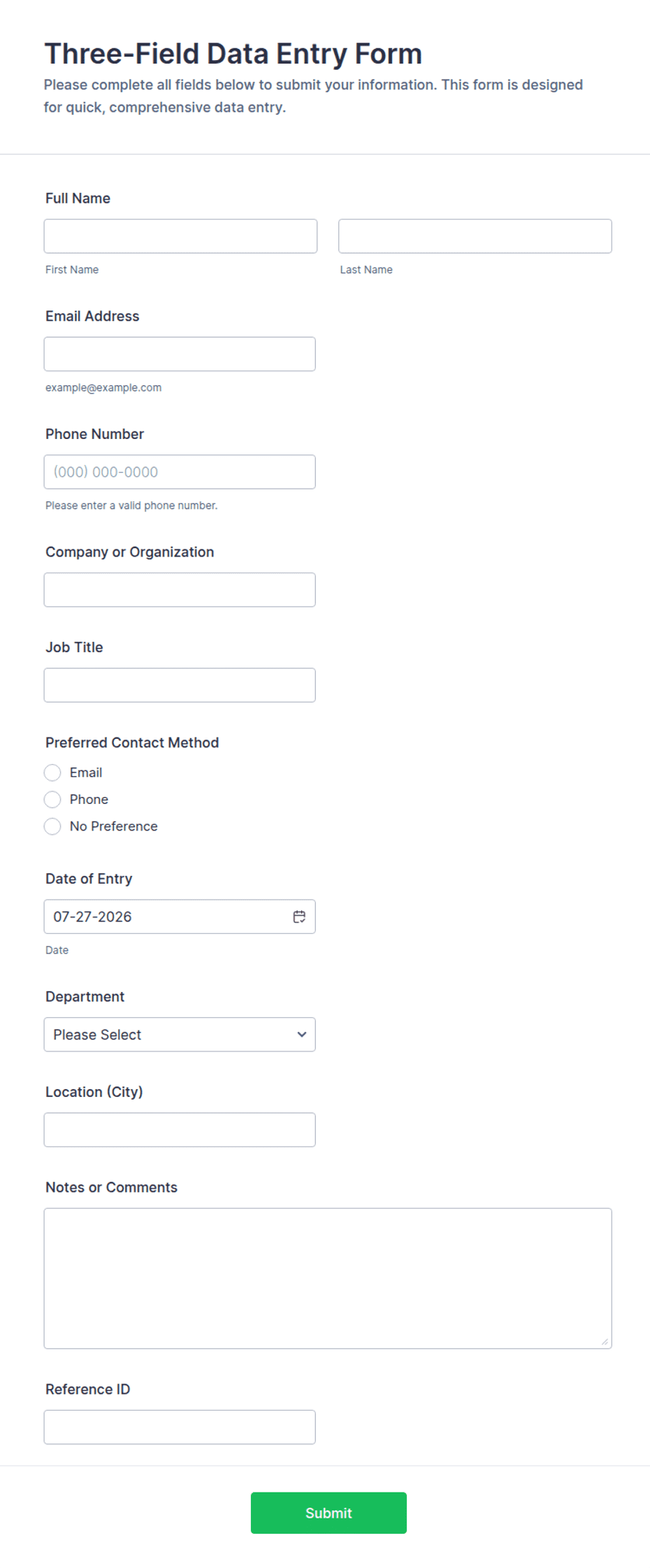Select the No Preference option

(x=52, y=826)
